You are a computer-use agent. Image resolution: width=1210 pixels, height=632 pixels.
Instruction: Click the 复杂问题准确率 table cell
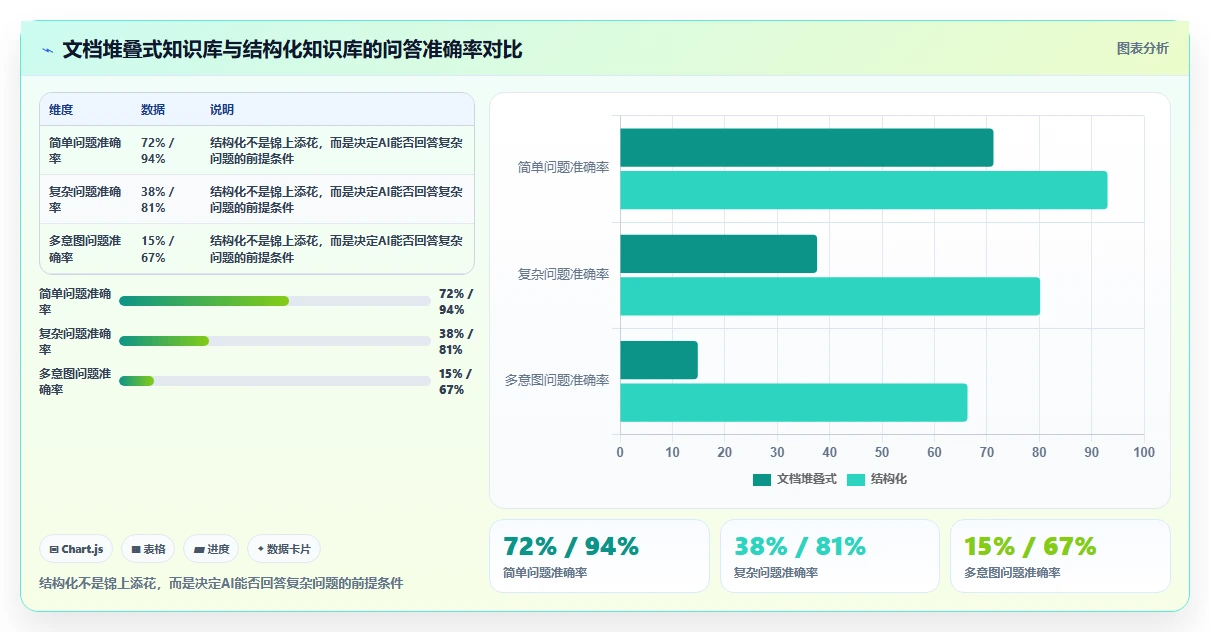[x=85, y=200]
